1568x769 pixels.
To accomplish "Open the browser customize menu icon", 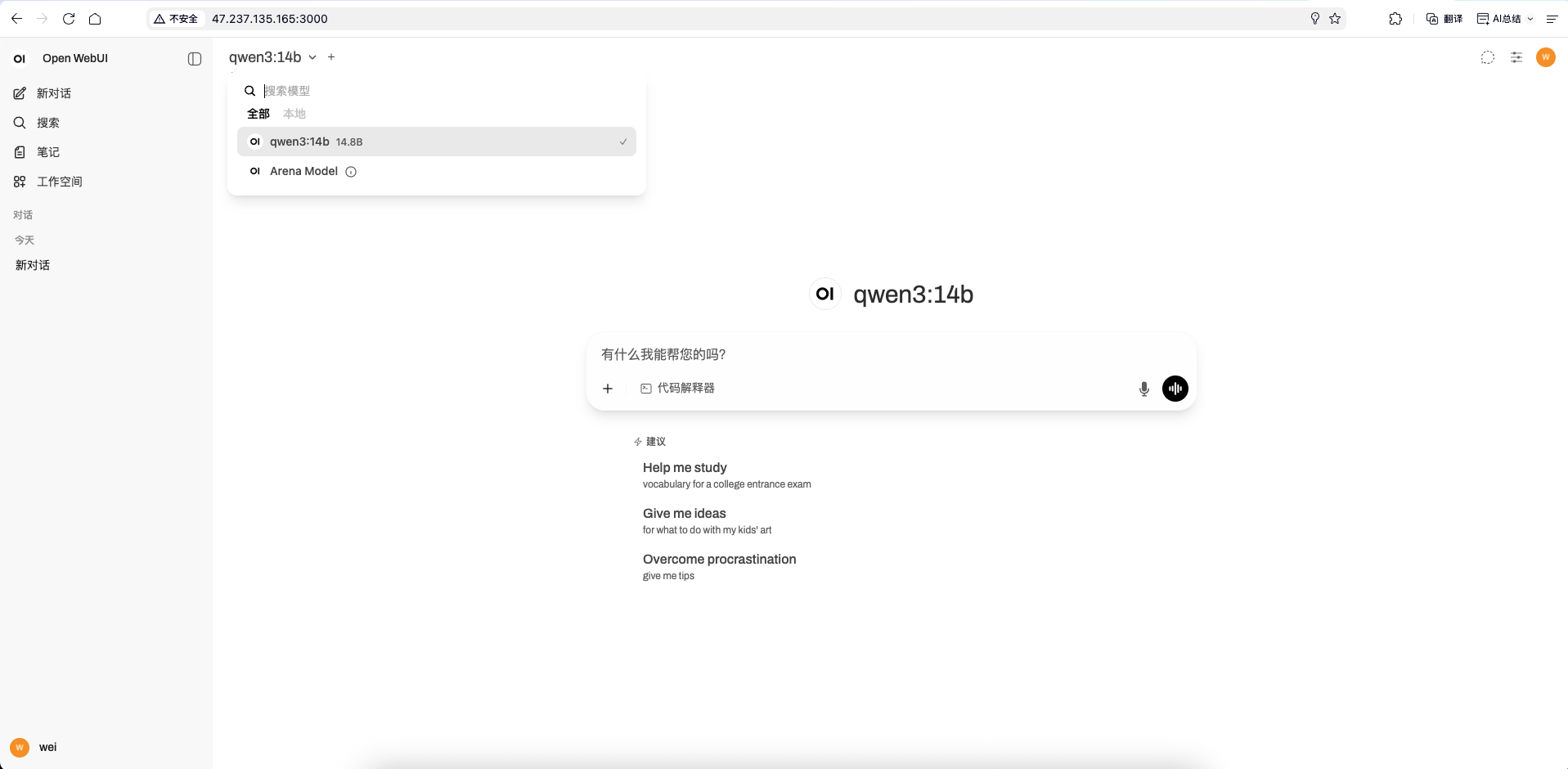I will 1552,18.
